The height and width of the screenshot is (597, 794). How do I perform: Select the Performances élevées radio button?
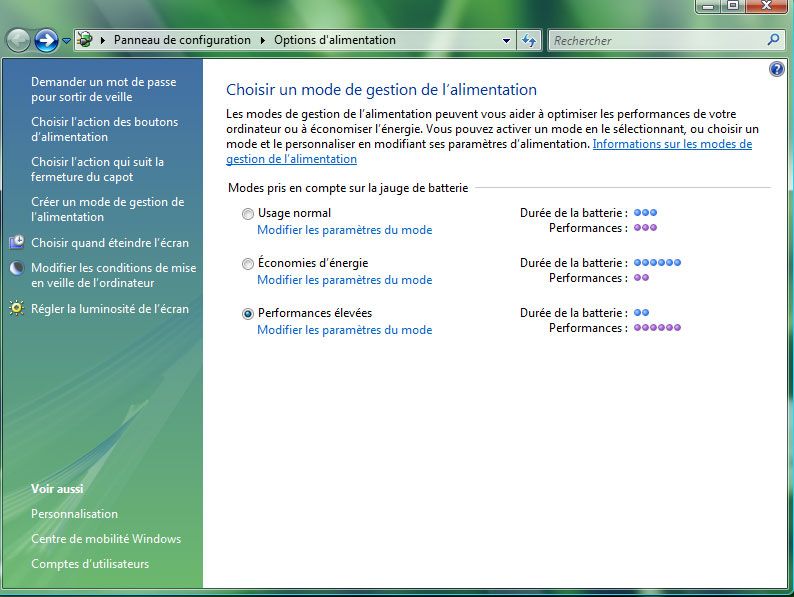point(248,314)
